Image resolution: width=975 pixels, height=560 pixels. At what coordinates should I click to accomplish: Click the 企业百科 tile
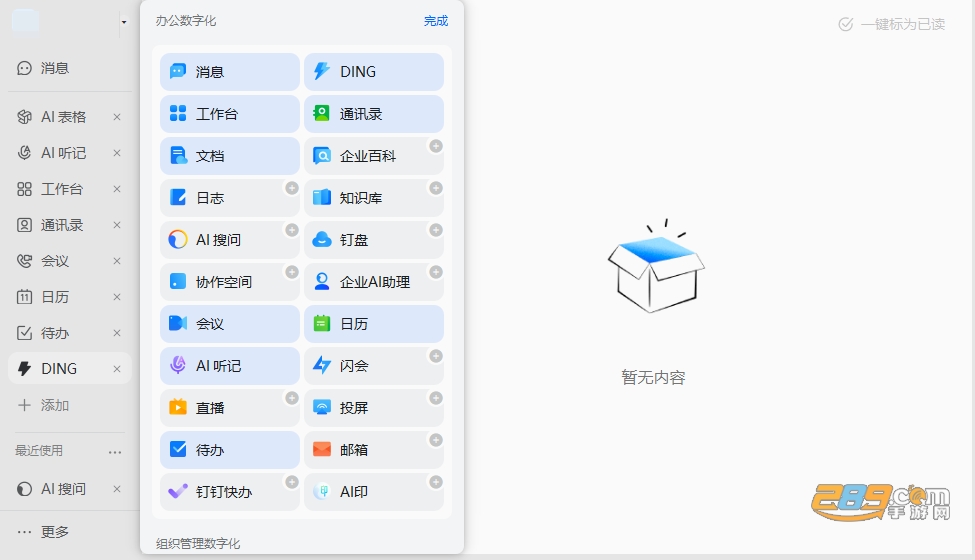[374, 155]
